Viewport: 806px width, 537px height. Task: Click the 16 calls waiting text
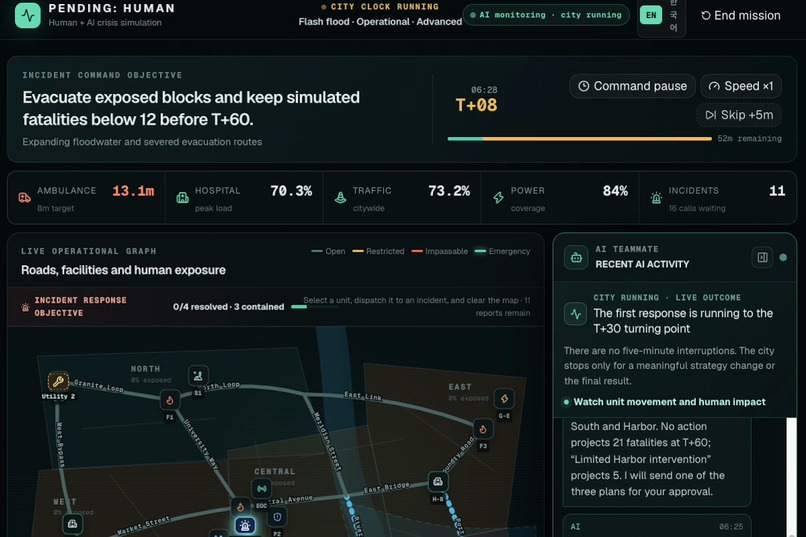pyautogui.click(x=697, y=208)
